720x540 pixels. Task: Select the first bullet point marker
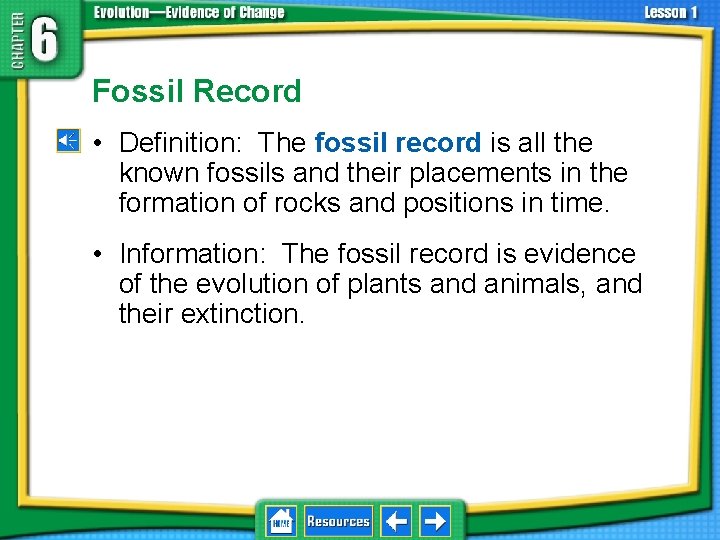pos(97,143)
